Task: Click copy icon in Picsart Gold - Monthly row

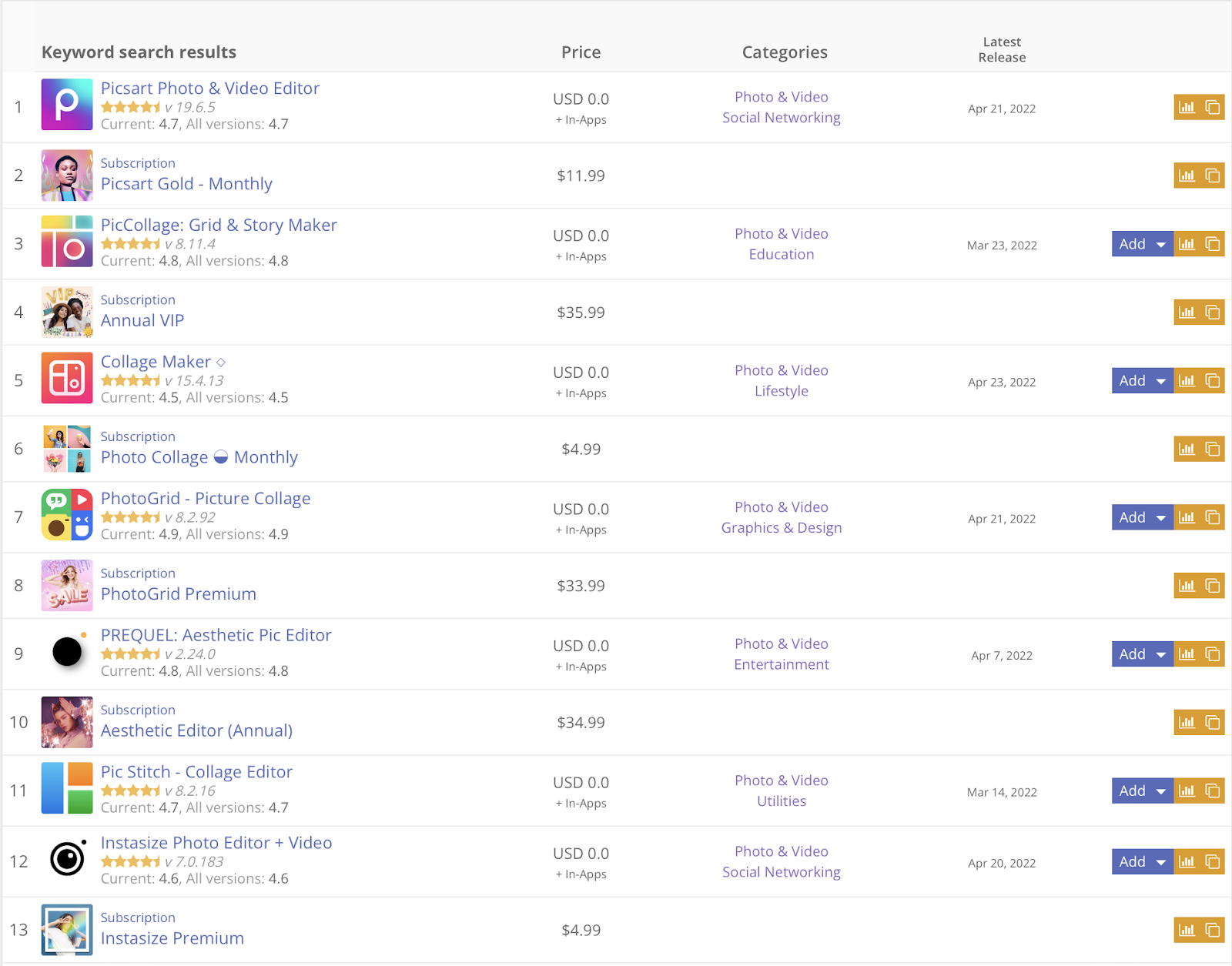Action: [1213, 175]
